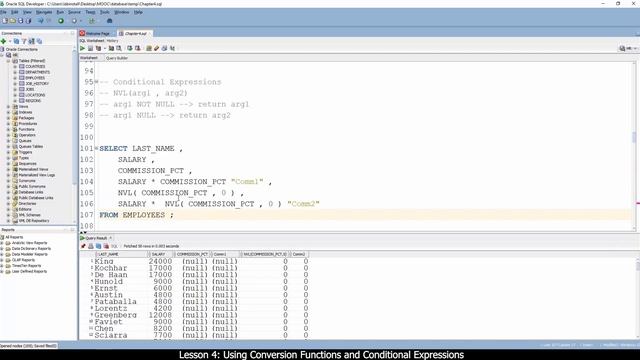This screenshot has height=360, width=640.
Task: Select Materialized Views node
Action: (x=33, y=169)
